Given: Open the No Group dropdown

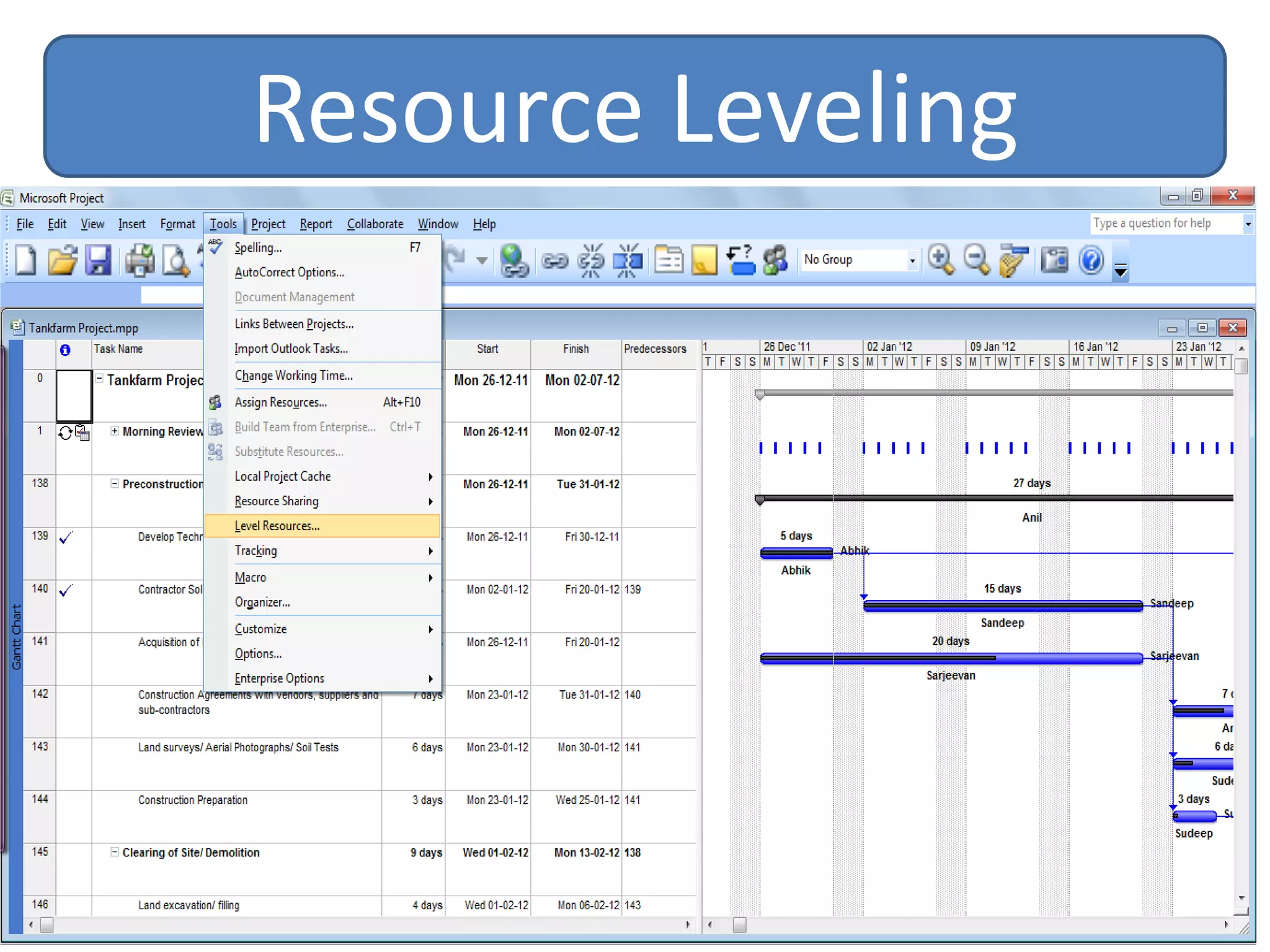Looking at the screenshot, I should tap(912, 260).
